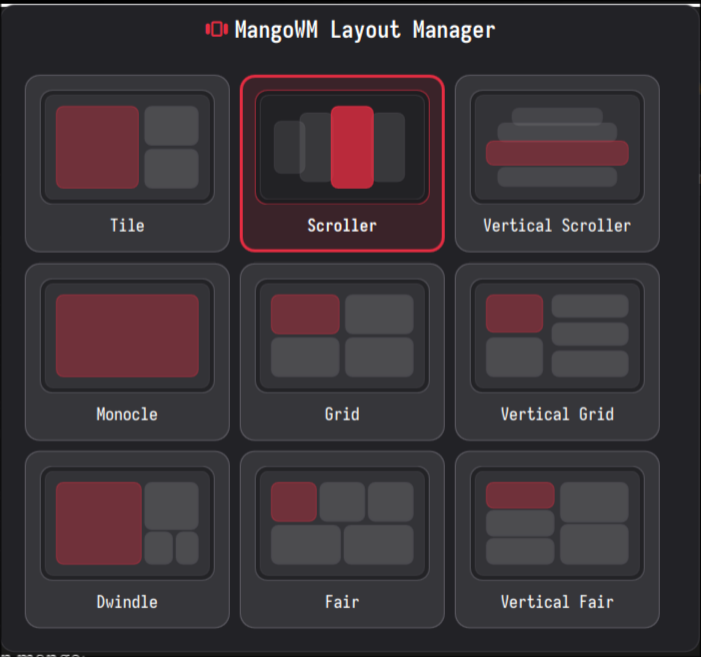Image resolution: width=701 pixels, height=657 pixels.
Task: Click the "Scroller" label
Action: click(x=342, y=225)
